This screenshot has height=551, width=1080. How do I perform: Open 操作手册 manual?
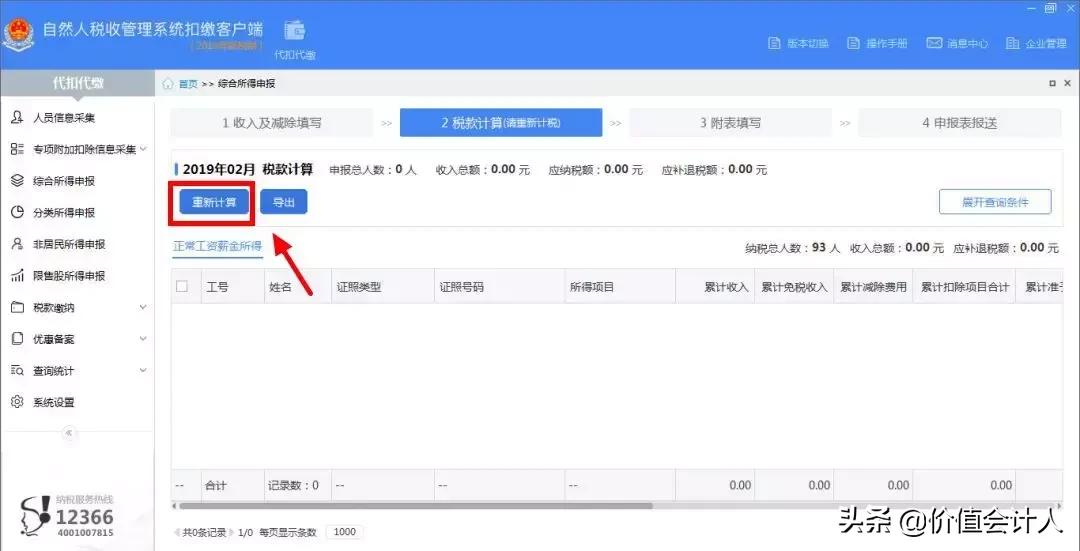pos(877,43)
